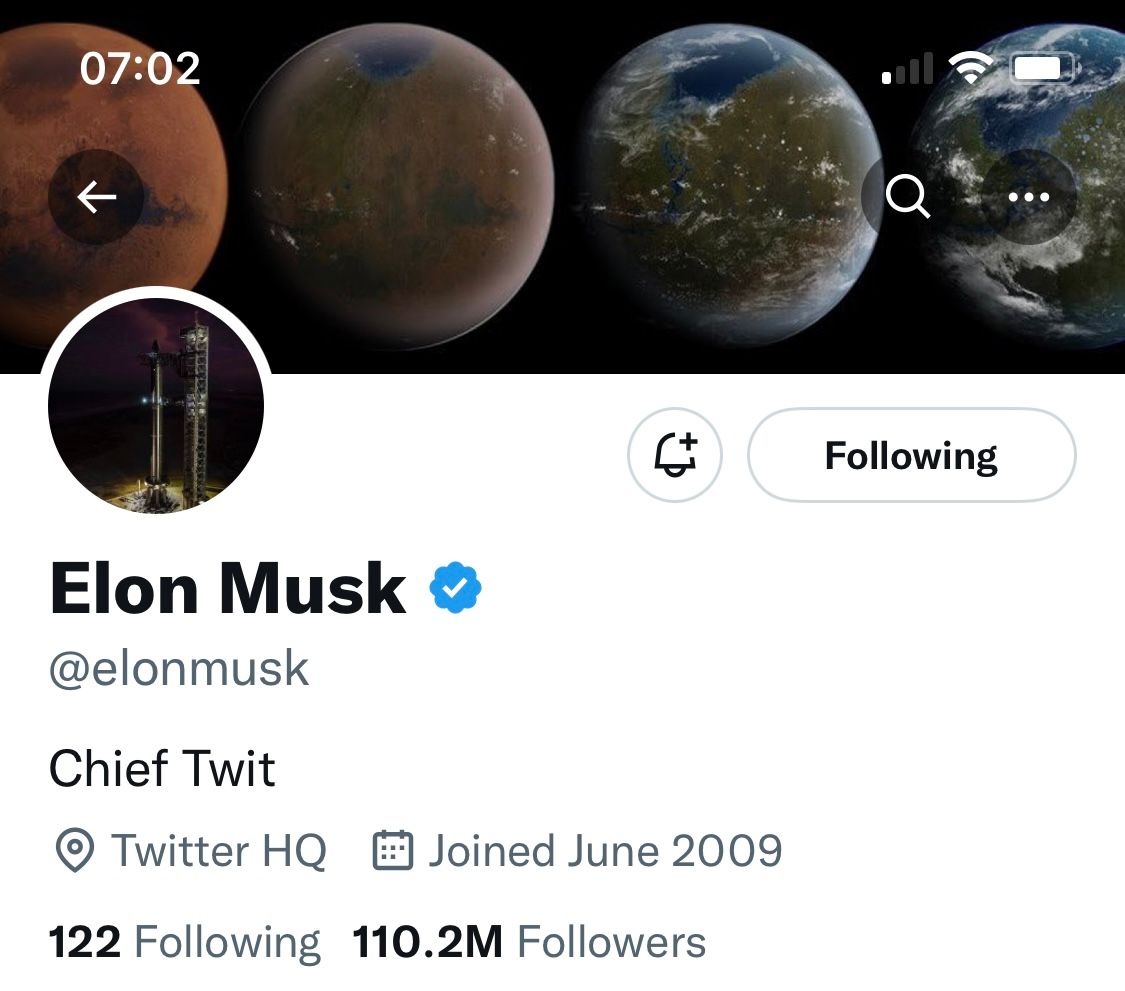Open the profile search magnifier

(x=908, y=197)
